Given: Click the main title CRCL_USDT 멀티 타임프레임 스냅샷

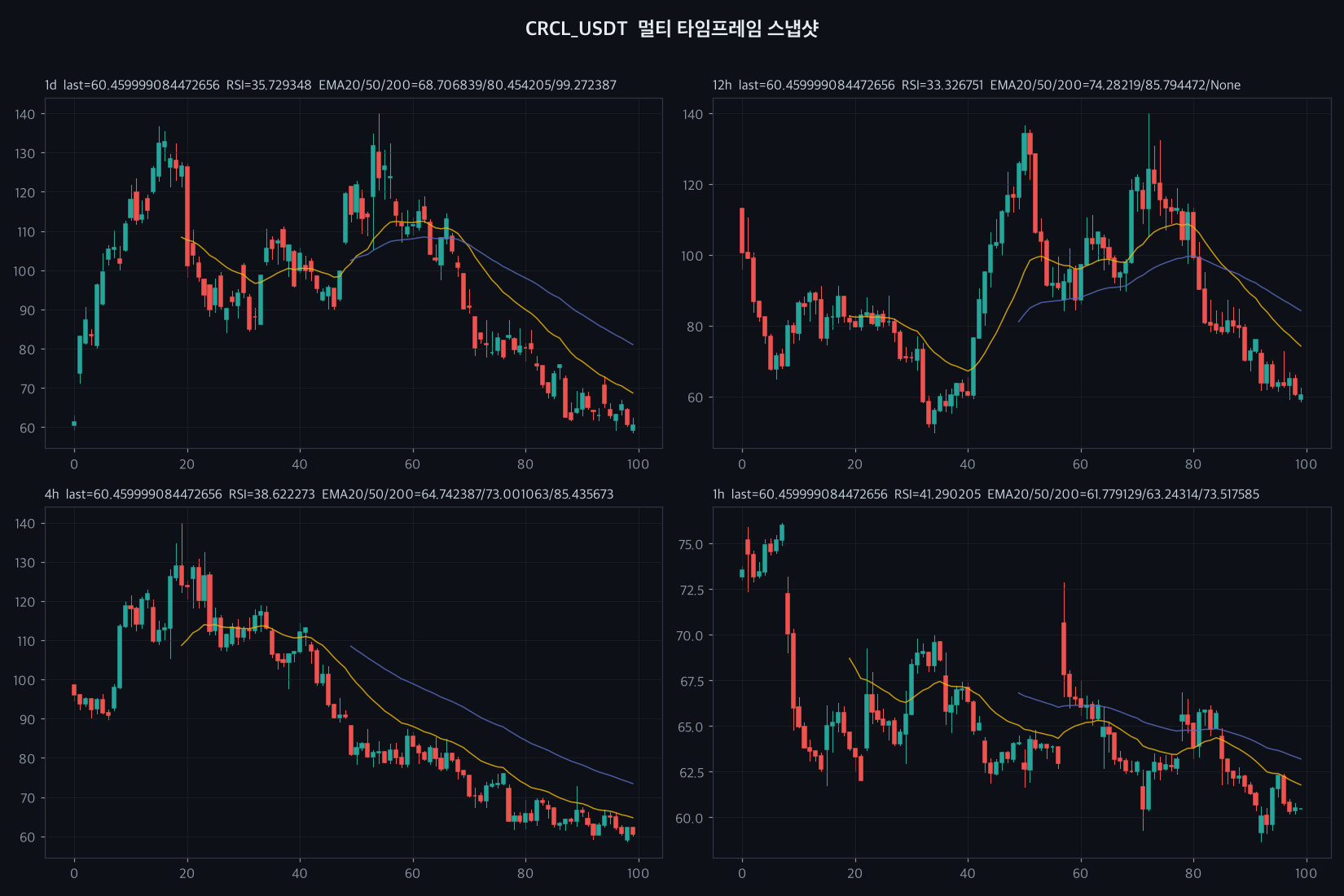Looking at the screenshot, I should pyautogui.click(x=672, y=29).
